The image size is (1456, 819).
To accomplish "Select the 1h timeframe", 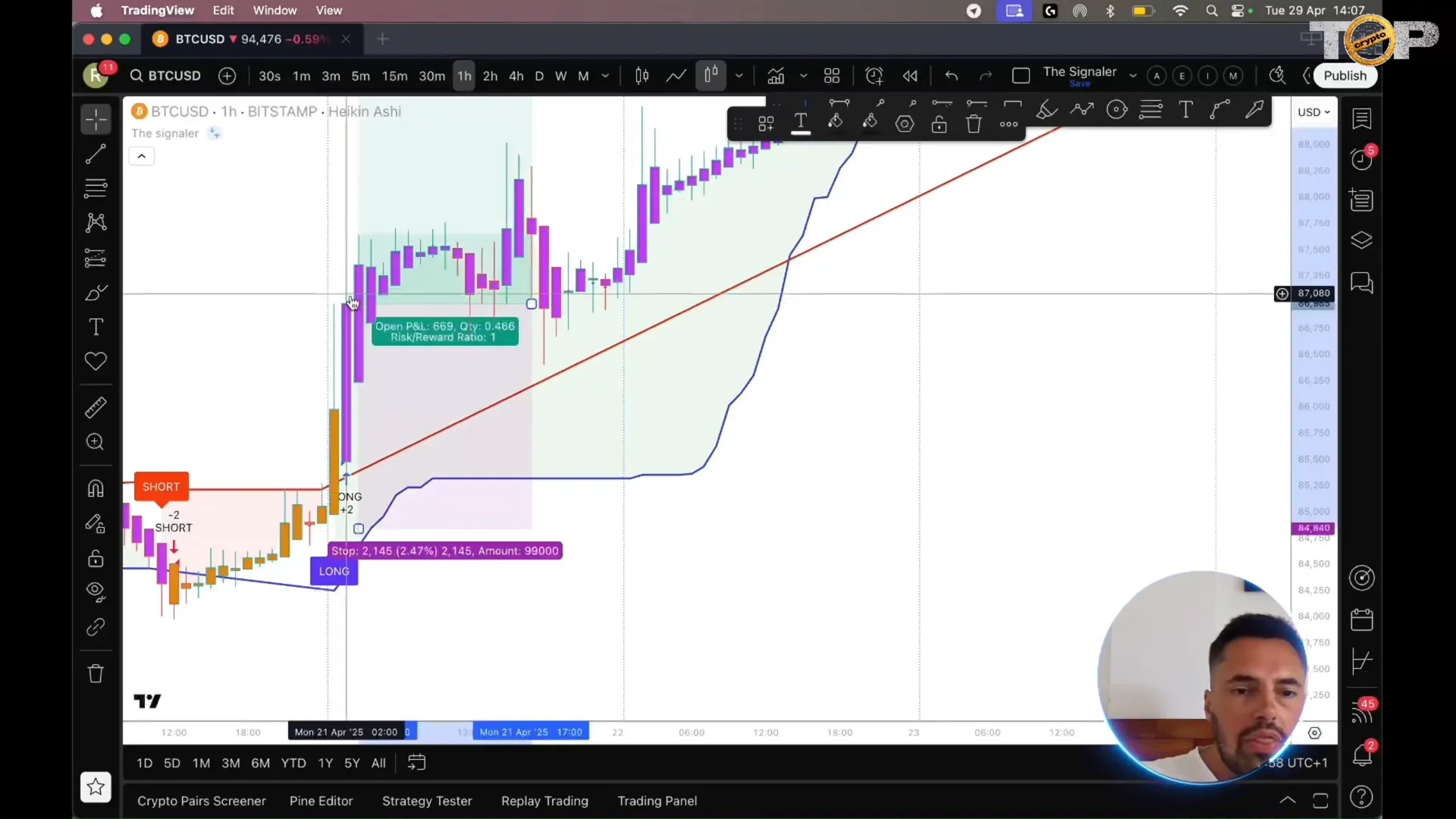I will coord(464,76).
